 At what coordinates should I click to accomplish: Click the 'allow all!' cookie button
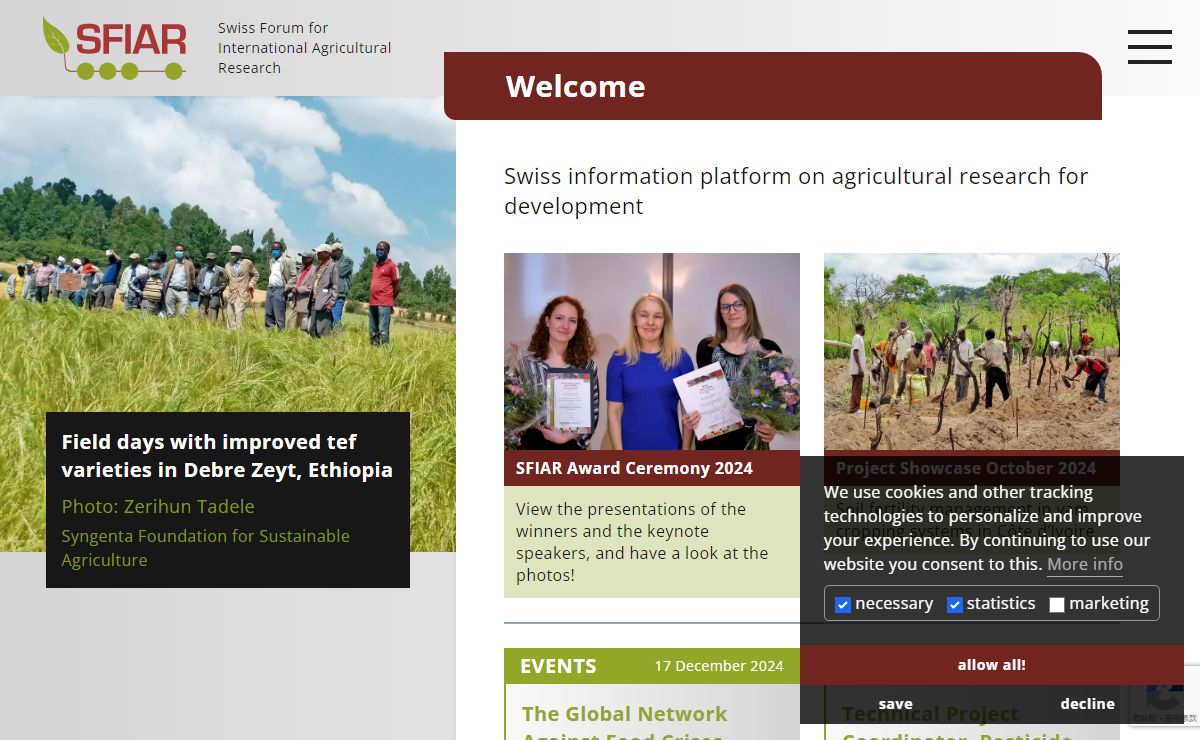[x=992, y=665]
